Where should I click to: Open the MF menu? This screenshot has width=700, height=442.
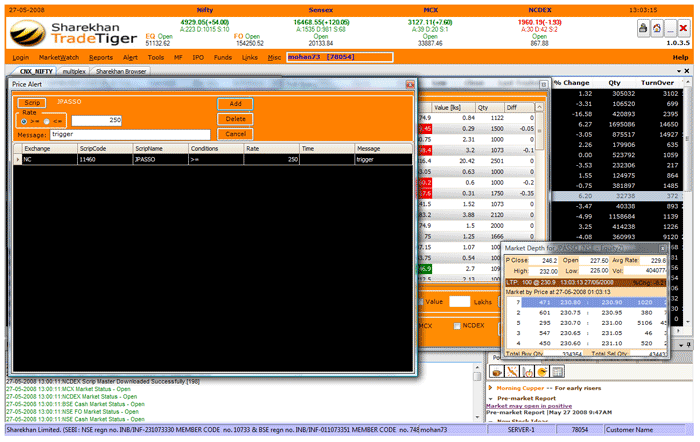tap(178, 58)
